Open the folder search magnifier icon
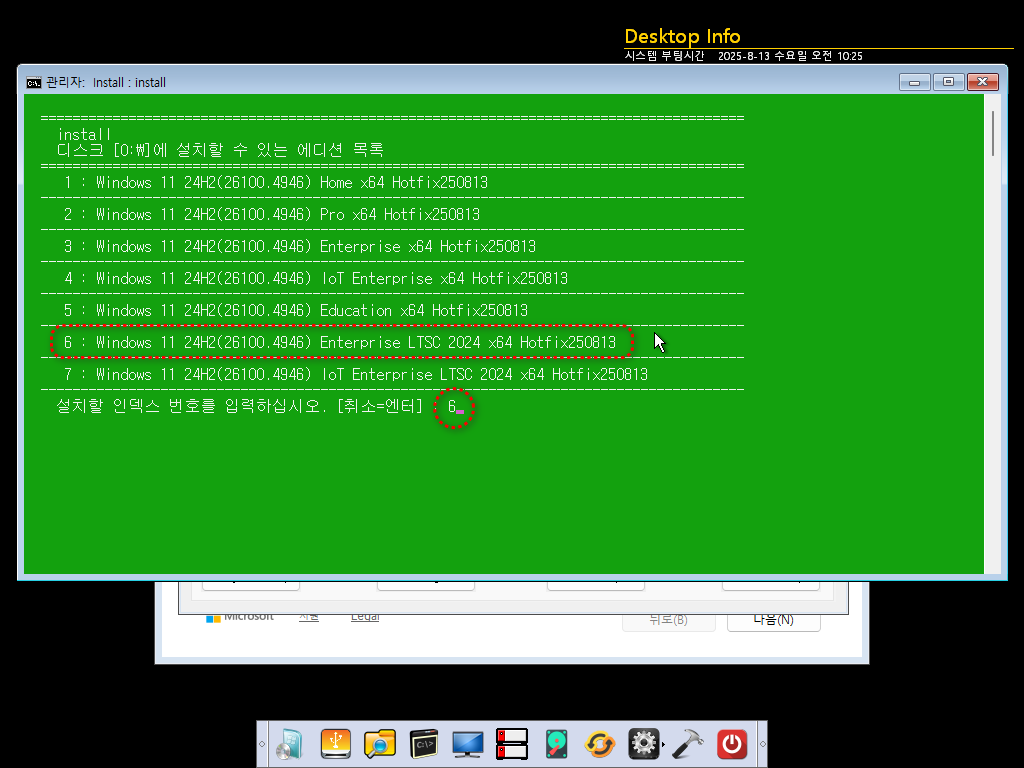The height and width of the screenshot is (768, 1024). click(380, 744)
